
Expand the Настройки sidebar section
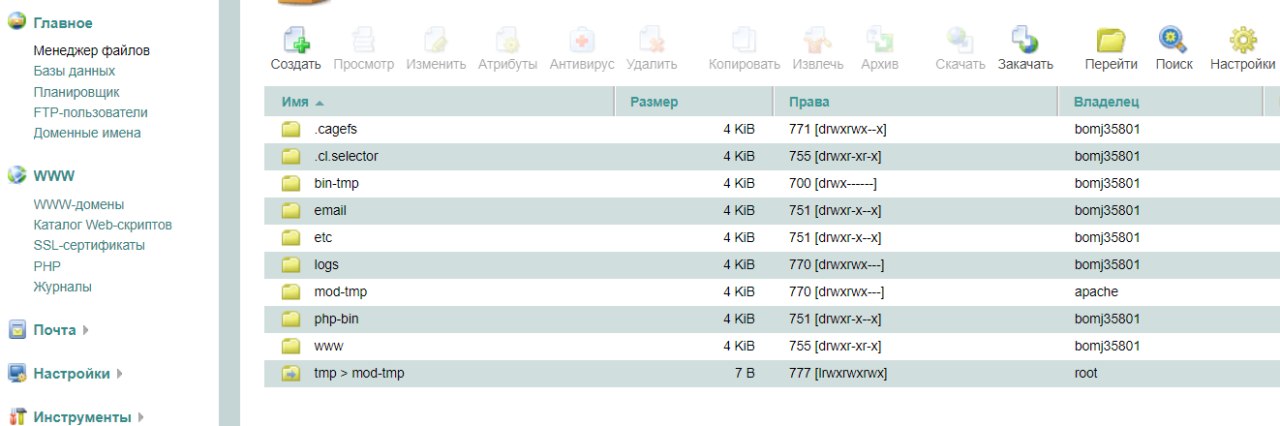(x=120, y=374)
